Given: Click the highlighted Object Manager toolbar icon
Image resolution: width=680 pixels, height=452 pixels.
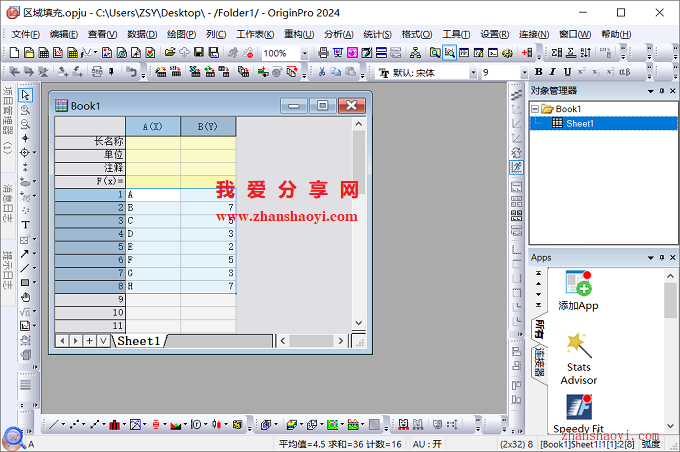Looking at the screenshot, I should [450, 53].
